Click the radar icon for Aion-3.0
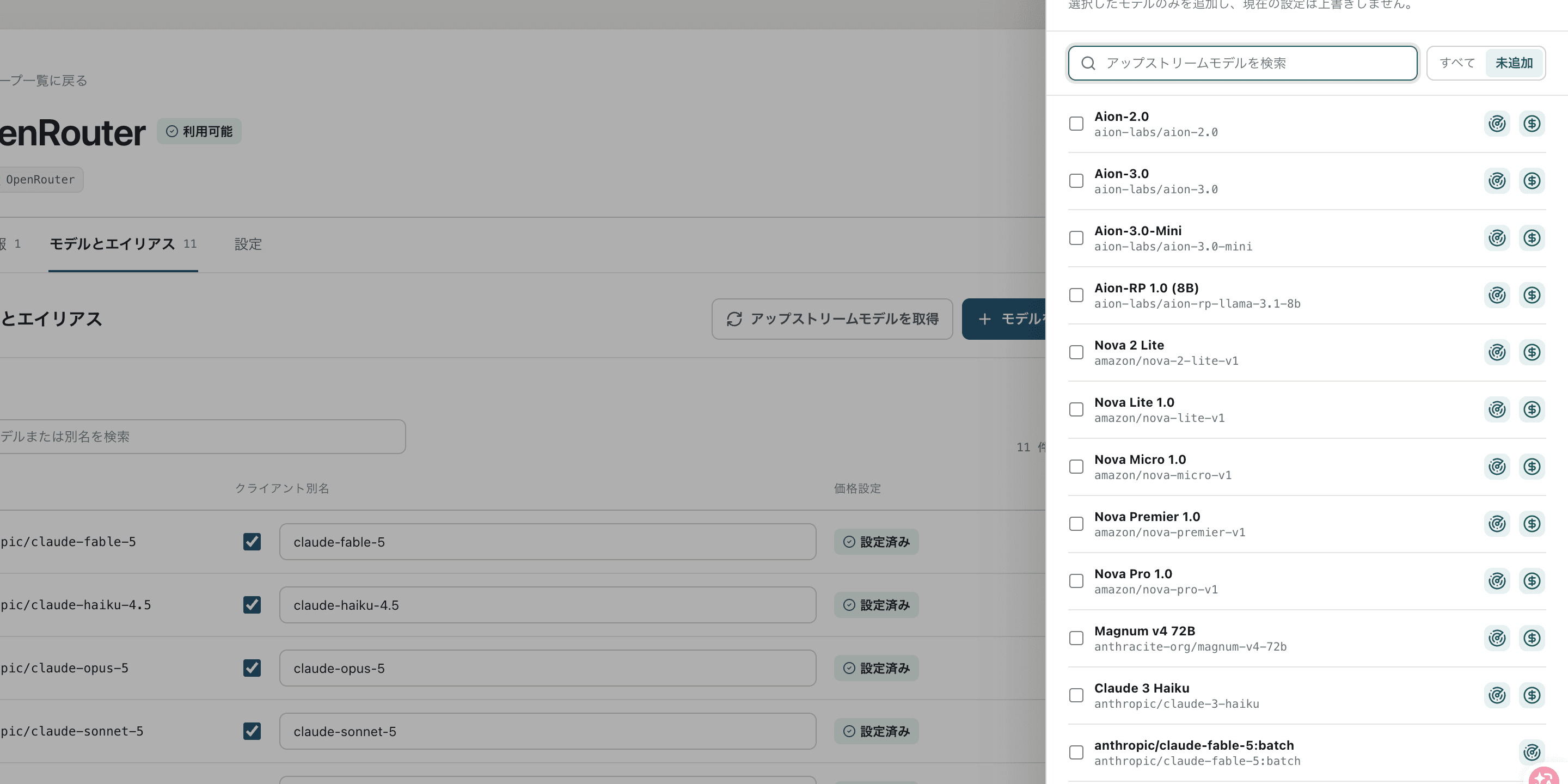 coord(1497,181)
